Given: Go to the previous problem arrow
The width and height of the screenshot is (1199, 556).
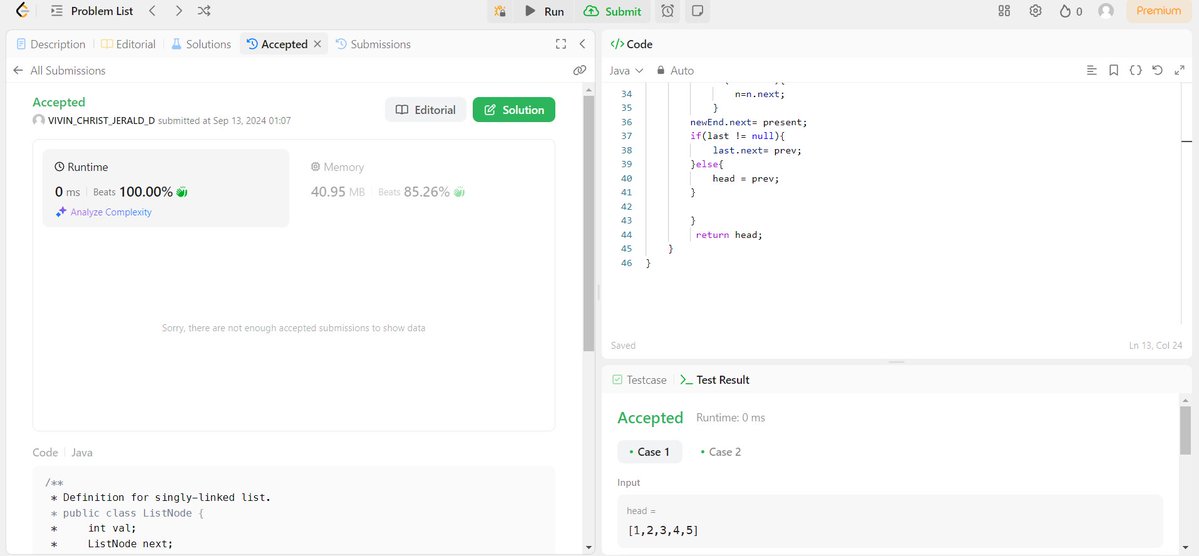Looking at the screenshot, I should pos(152,11).
